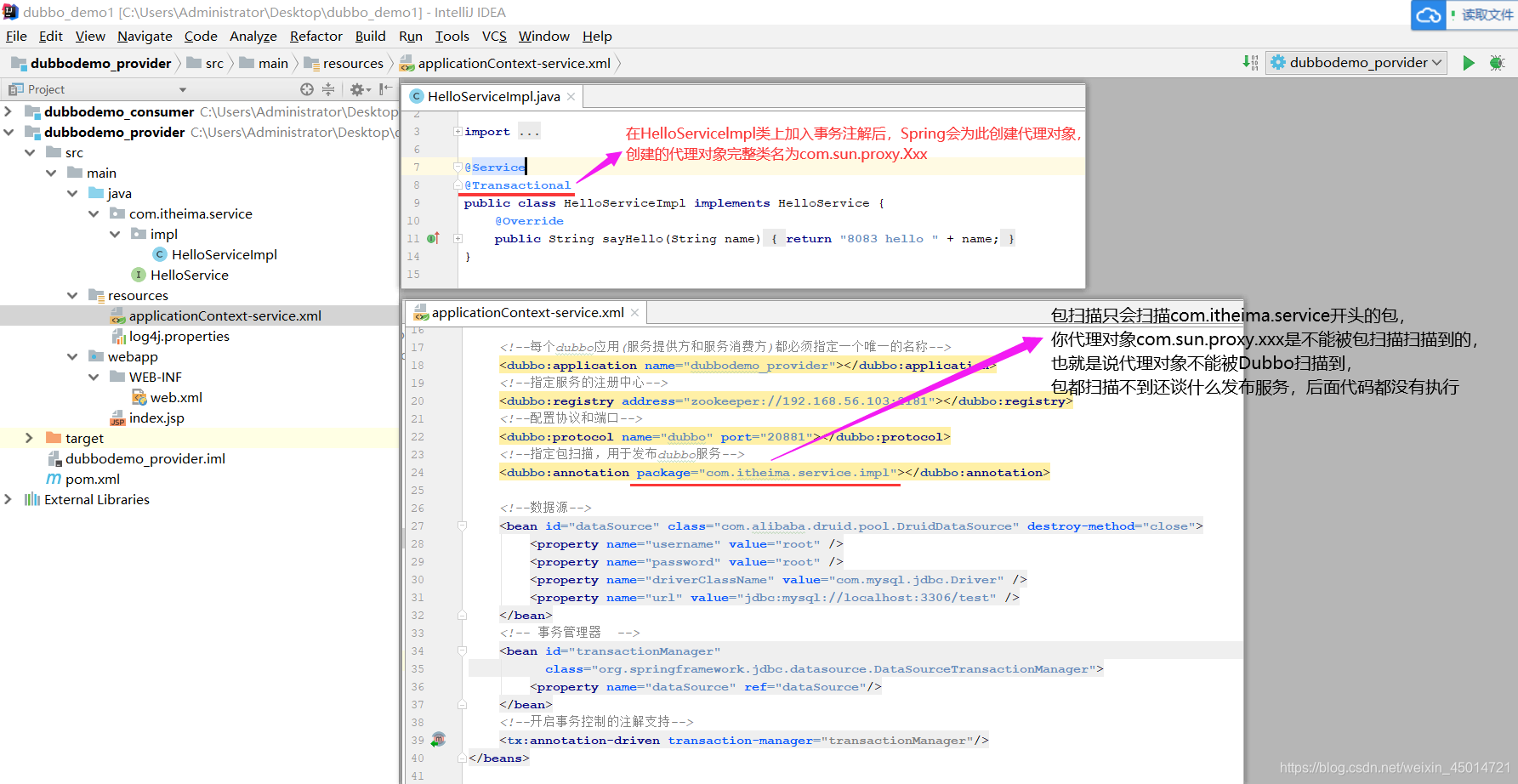This screenshot has height=784, width=1518.
Task: Fold the dataSource bean on line 27
Action: 462,526
